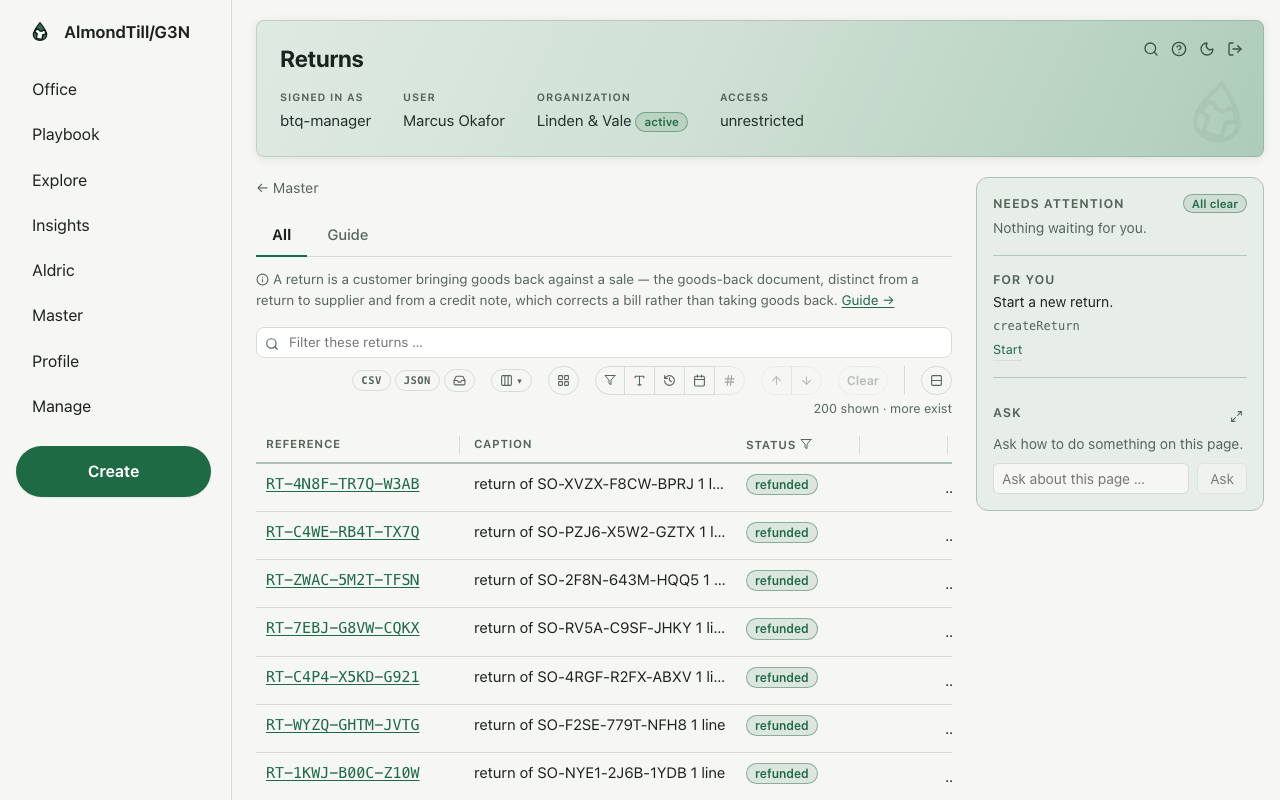This screenshot has height=800, width=1280.
Task: Click the refunded badge for RT-1KWJ-B00C-Z10W
Action: pos(782,774)
